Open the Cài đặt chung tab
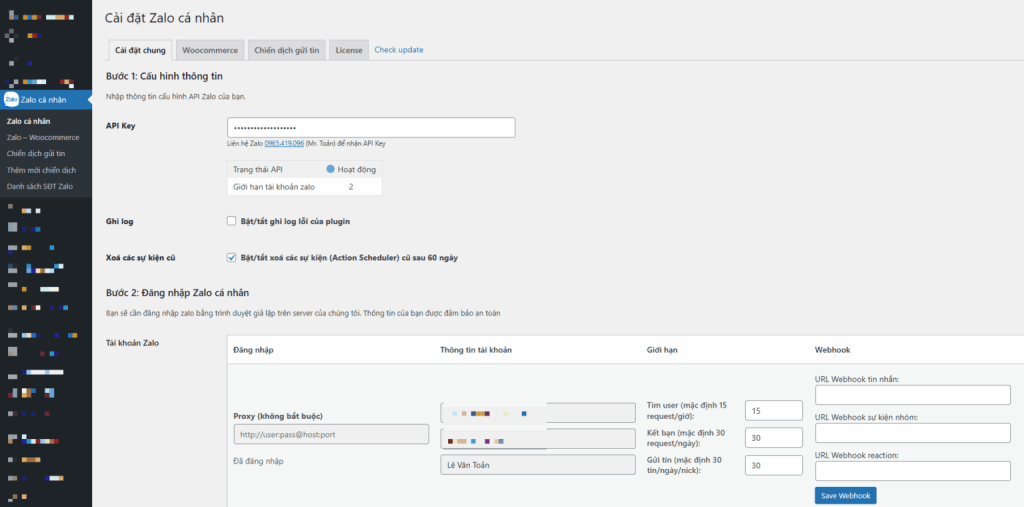Viewport: 1024px width, 507px height. [140, 50]
